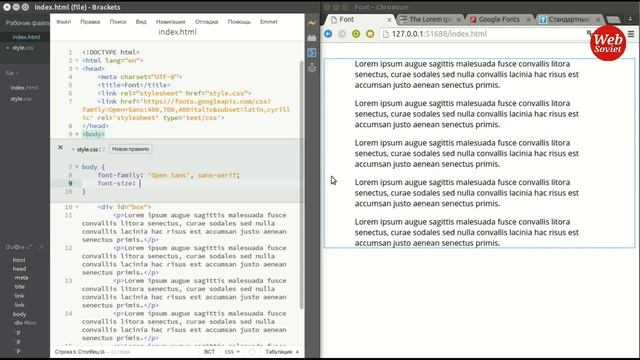This screenshot has width=640, height=360.
Task: Collapse the body tag fold arrow on line 9
Action: click(x=77, y=134)
